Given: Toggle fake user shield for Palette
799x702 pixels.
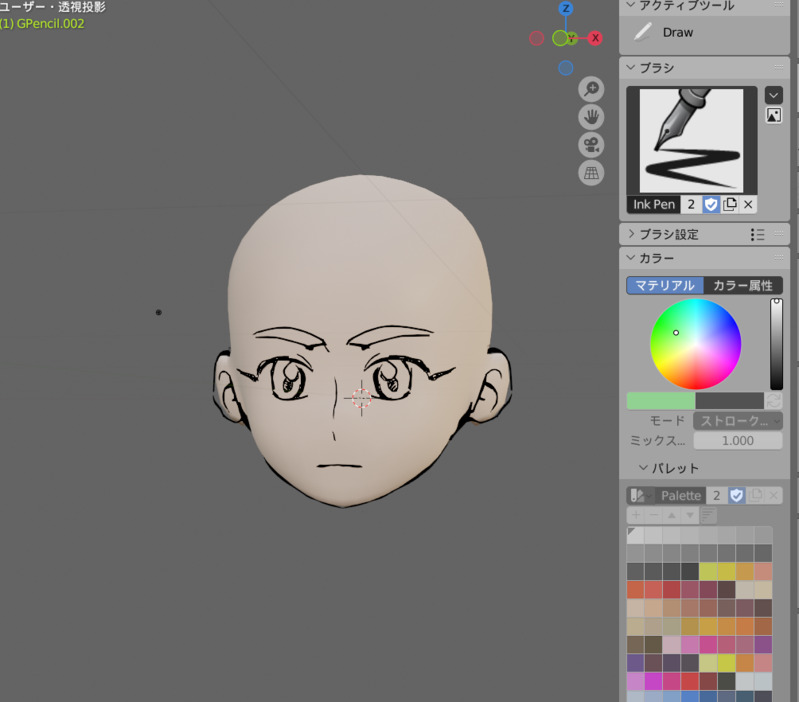Looking at the screenshot, I should [736, 496].
